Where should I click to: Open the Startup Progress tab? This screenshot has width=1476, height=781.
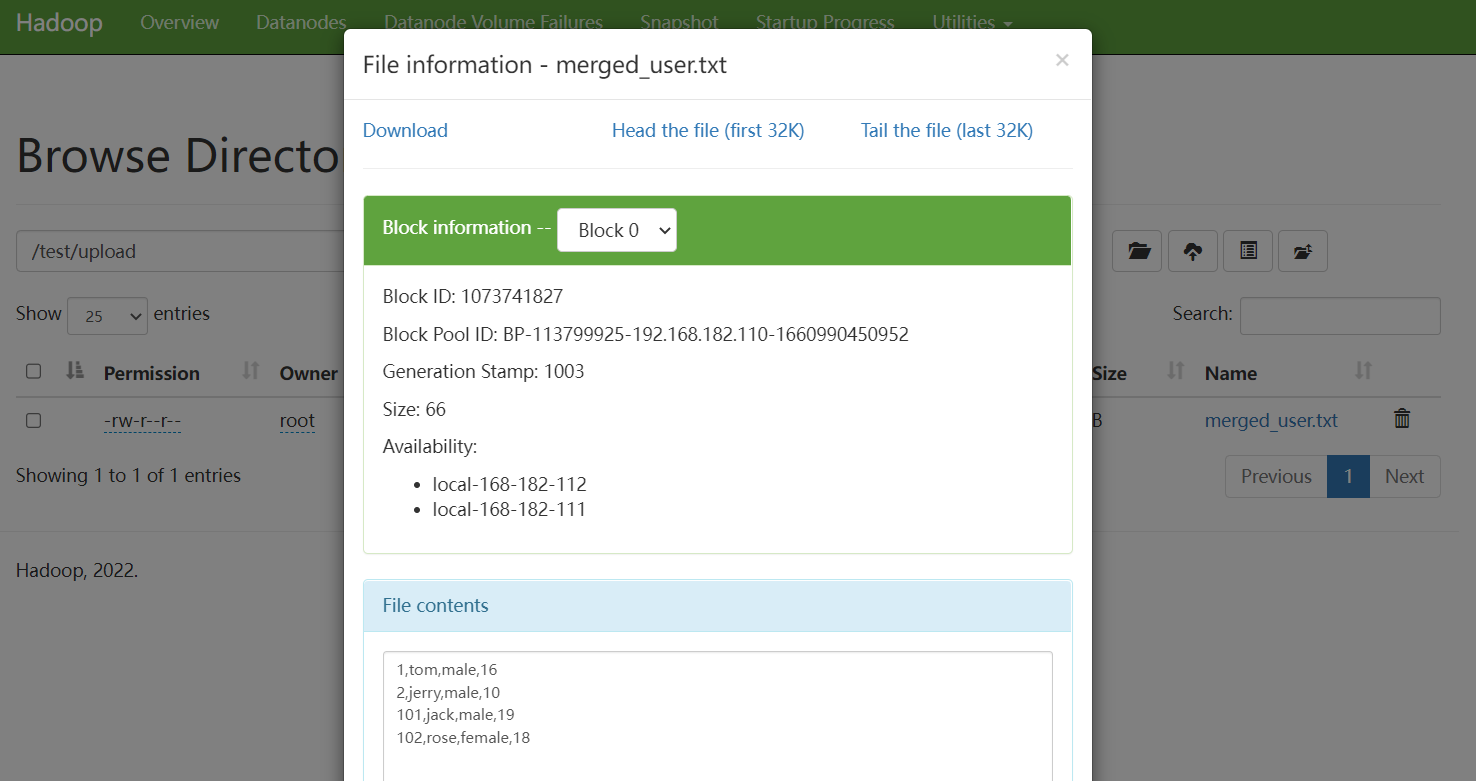(825, 22)
